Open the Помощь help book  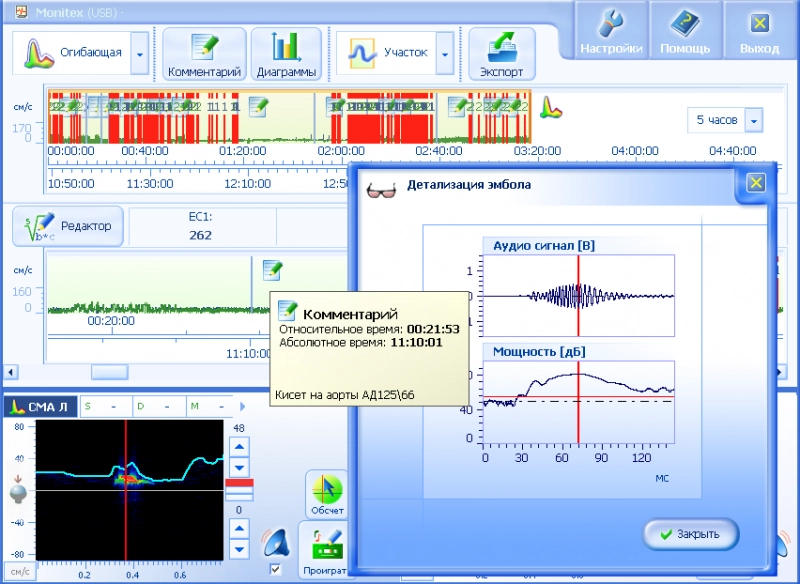click(685, 30)
